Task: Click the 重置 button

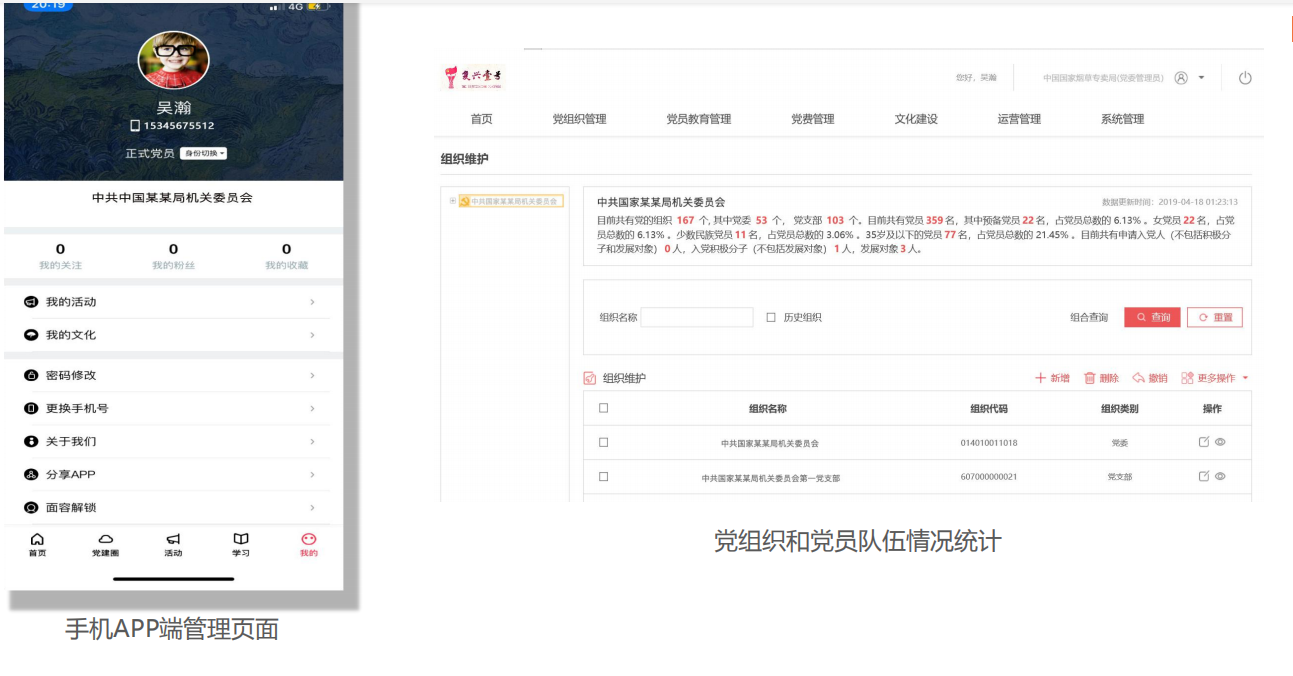Action: (x=1215, y=317)
